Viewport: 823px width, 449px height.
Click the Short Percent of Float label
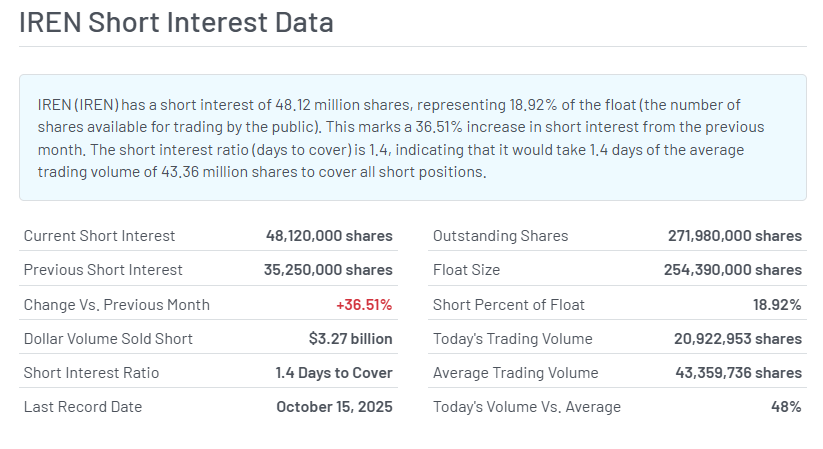tap(509, 304)
